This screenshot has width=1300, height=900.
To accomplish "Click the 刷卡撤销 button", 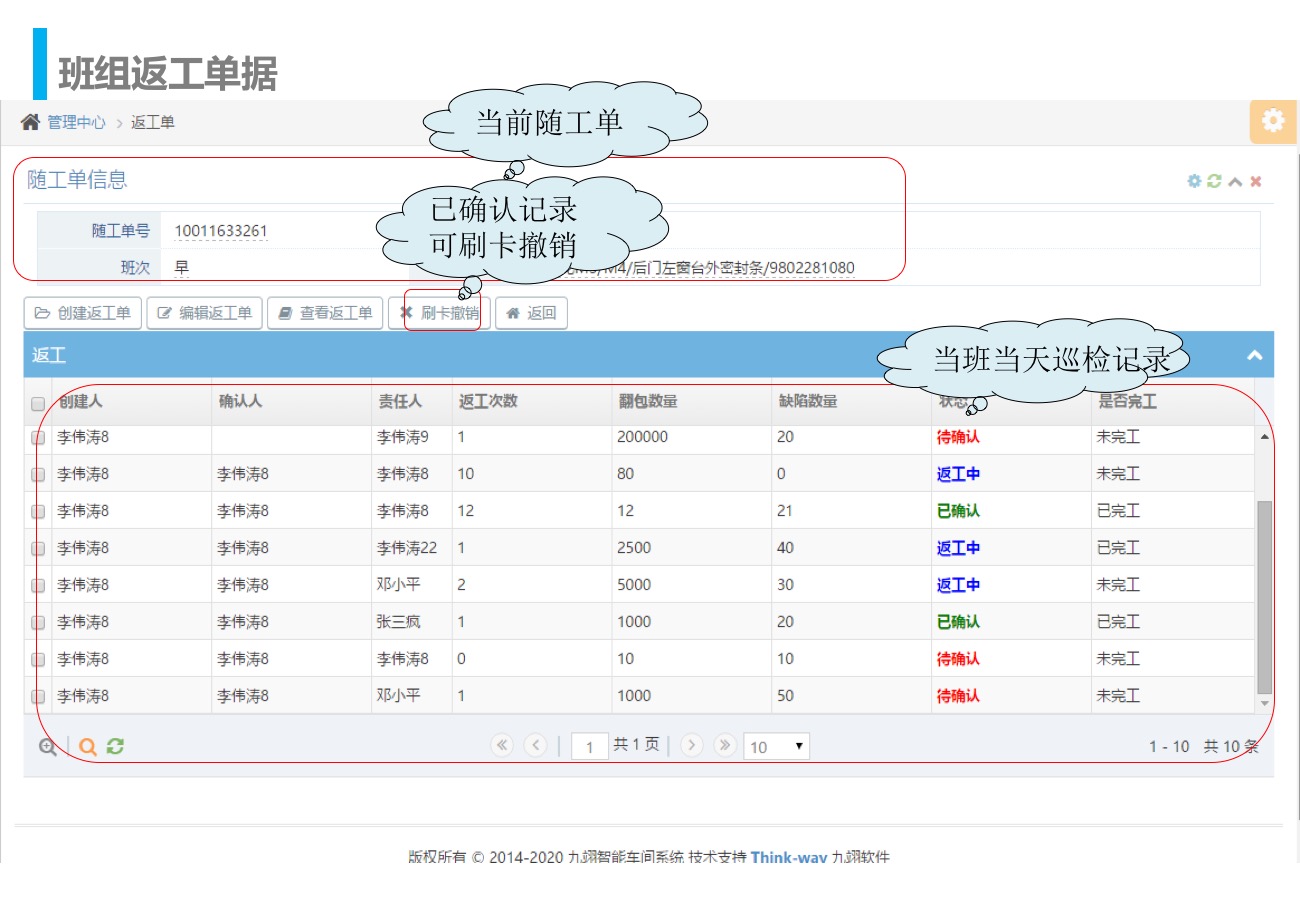I will tap(439, 313).
